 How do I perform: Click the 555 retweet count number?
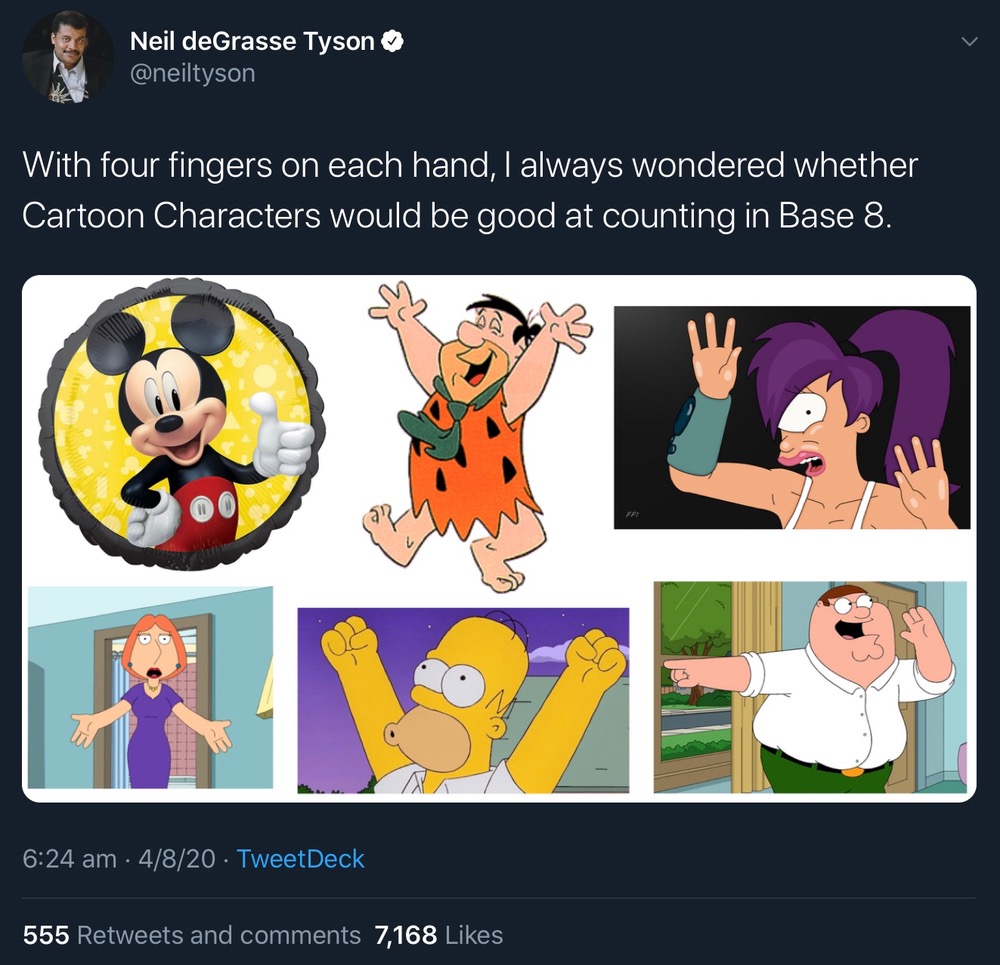point(45,935)
